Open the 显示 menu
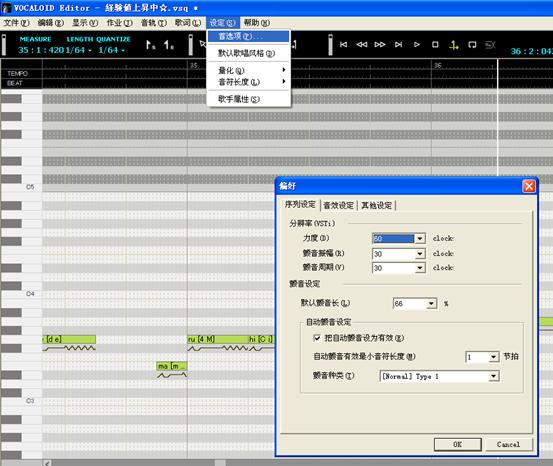Screen dimensions: 553x466 (85, 23)
